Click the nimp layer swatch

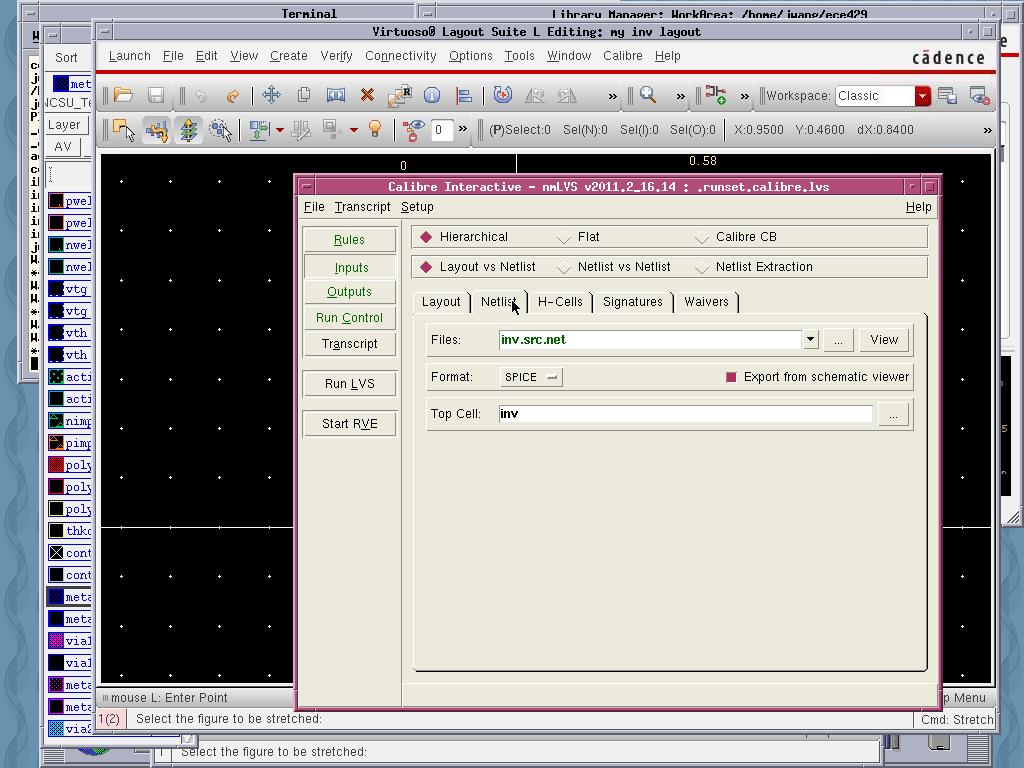56,421
